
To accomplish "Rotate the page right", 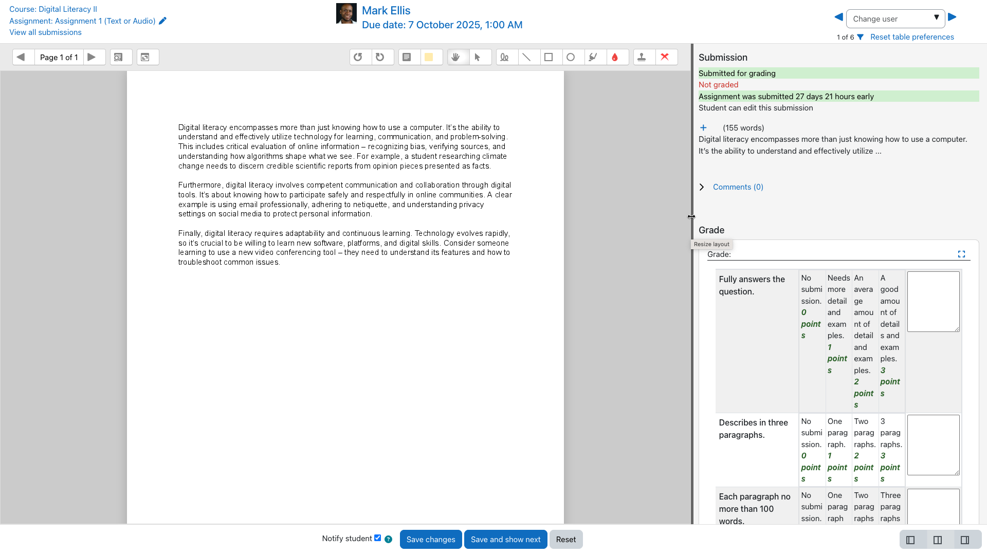I will (380, 57).
